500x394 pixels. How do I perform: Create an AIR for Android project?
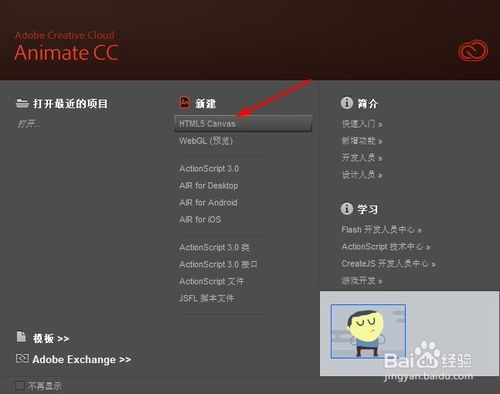[x=208, y=203]
